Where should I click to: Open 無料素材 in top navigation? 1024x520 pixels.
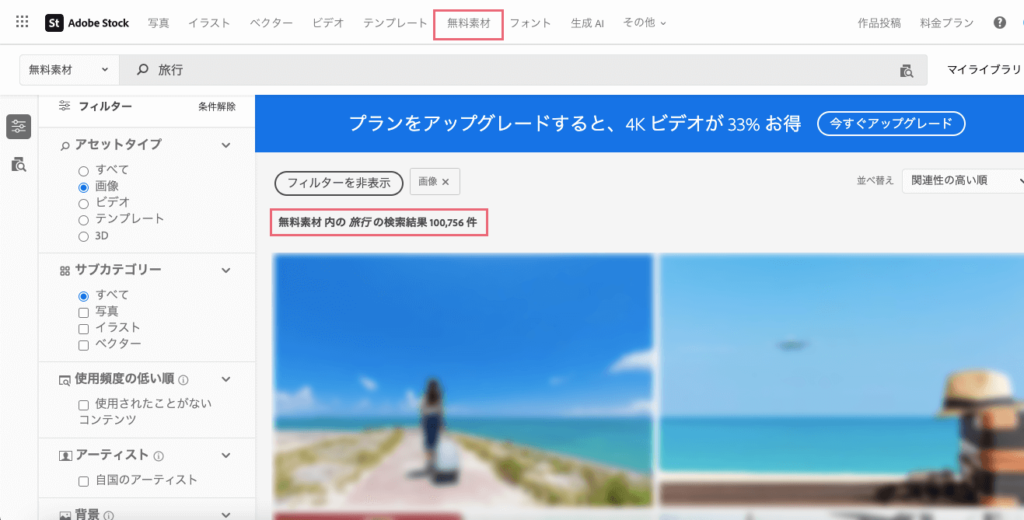468,24
